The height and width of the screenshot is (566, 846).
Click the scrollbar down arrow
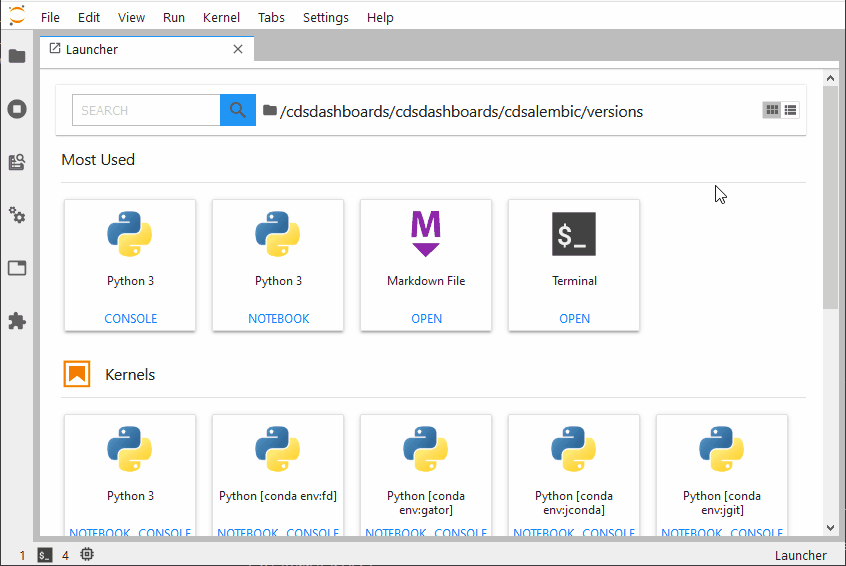(830, 527)
